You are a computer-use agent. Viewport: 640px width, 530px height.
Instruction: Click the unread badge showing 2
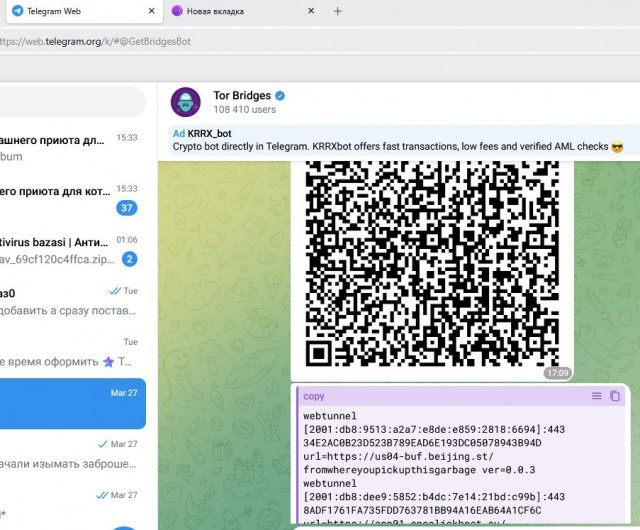point(130,259)
